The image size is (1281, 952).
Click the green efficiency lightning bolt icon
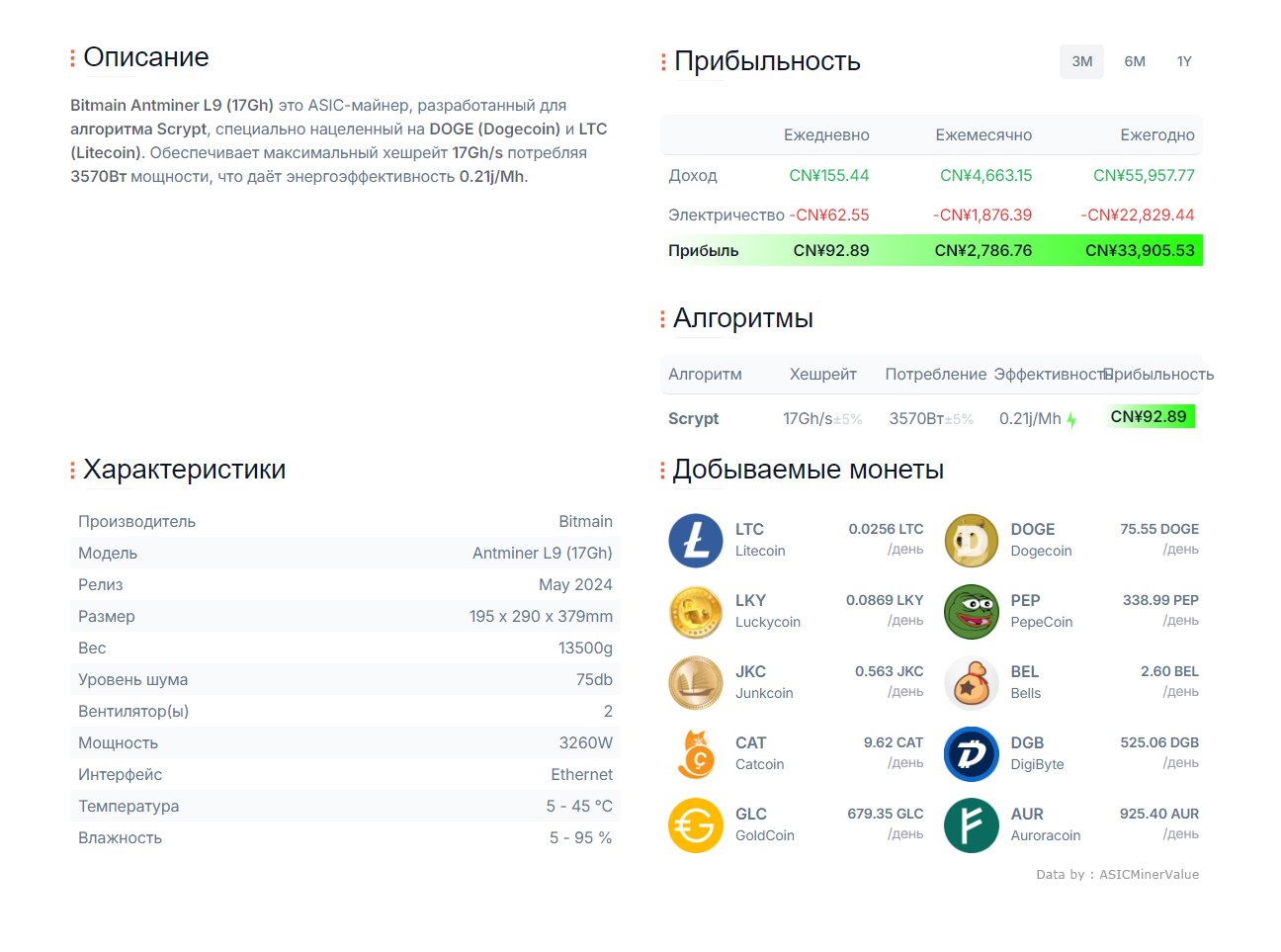(x=1071, y=420)
